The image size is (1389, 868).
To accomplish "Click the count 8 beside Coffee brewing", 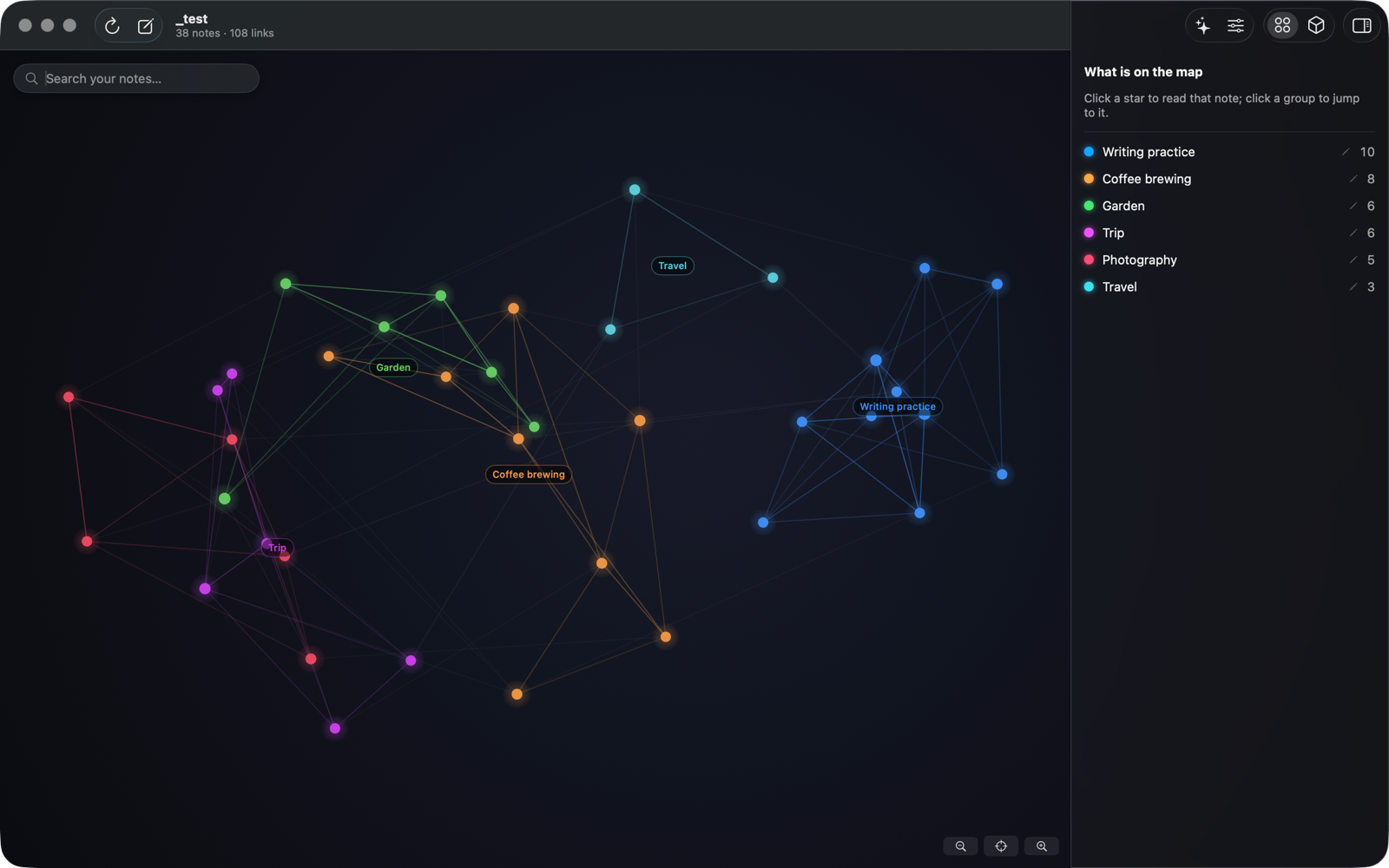I will (1371, 179).
